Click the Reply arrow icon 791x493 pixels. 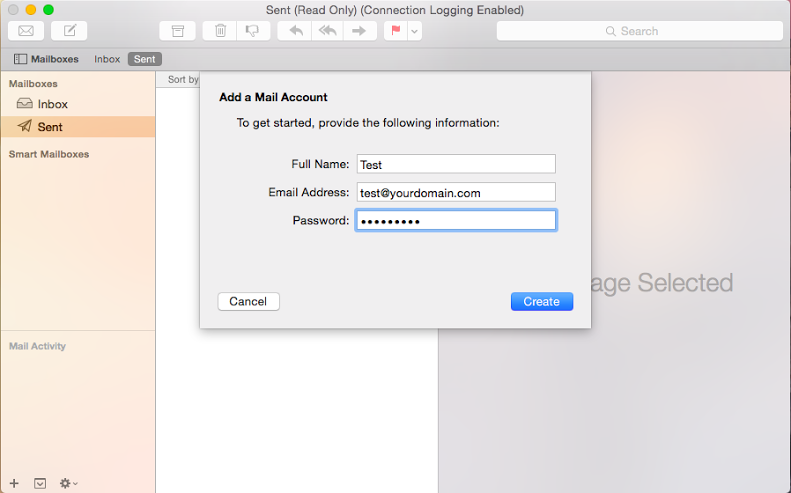click(x=295, y=31)
